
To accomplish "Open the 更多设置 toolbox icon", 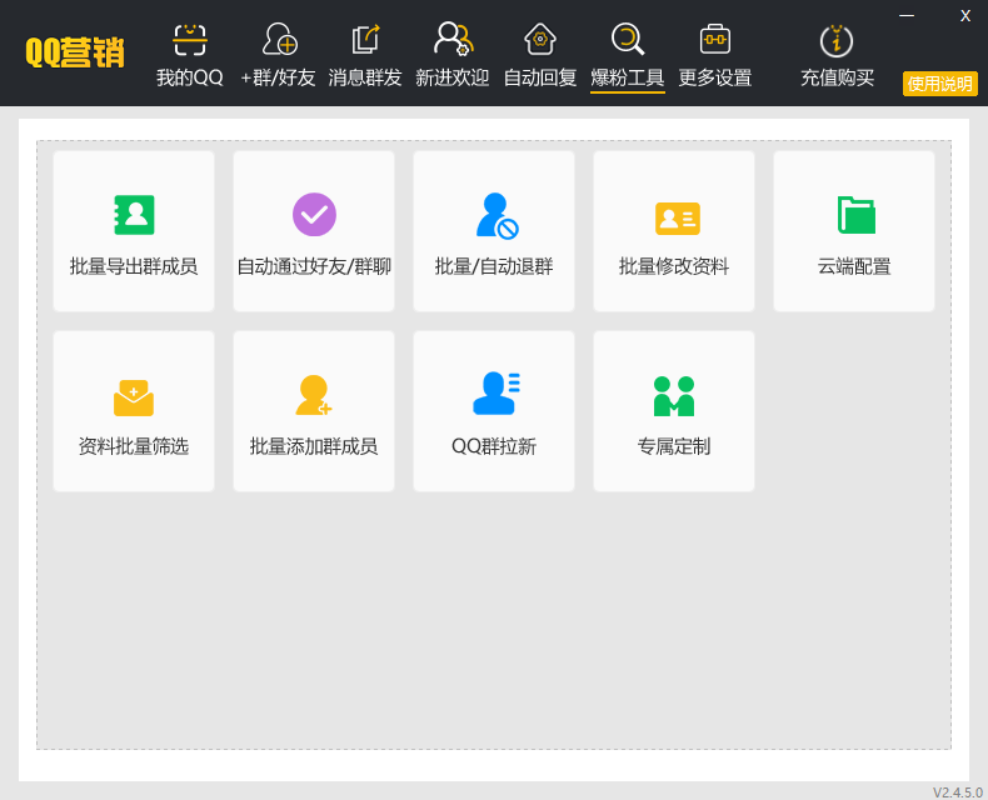I will (x=715, y=39).
